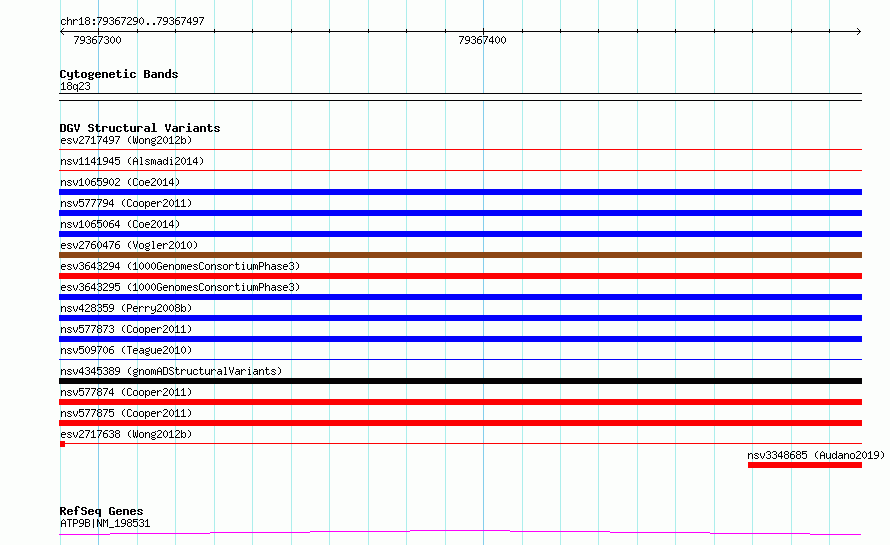Image resolution: width=890 pixels, height=545 pixels.
Task: Click the 79367400 ruler position label
Action: click(x=482, y=40)
